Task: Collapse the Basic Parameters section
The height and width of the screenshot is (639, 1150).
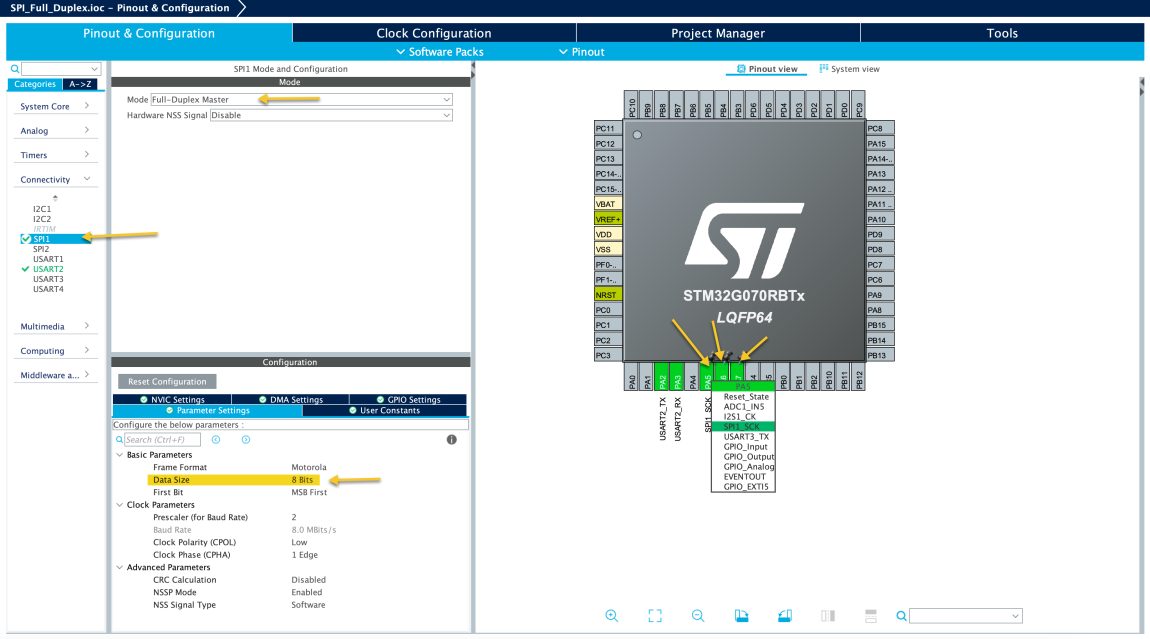Action: tap(121, 455)
